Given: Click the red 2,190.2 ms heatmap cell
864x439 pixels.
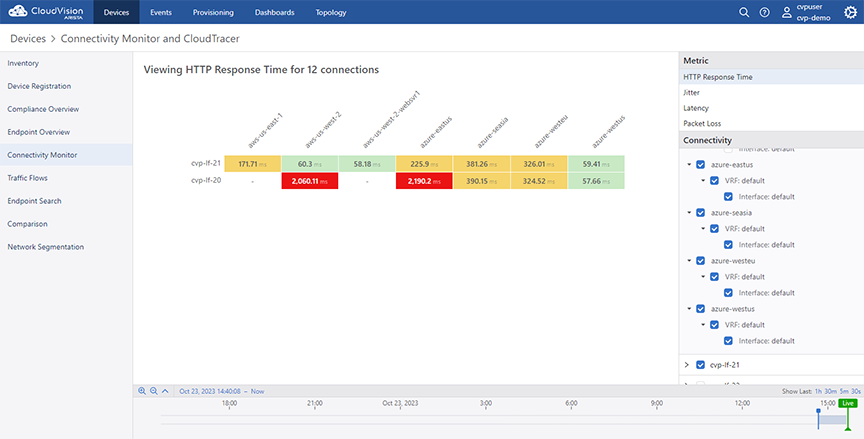Looking at the screenshot, I should (x=424, y=181).
